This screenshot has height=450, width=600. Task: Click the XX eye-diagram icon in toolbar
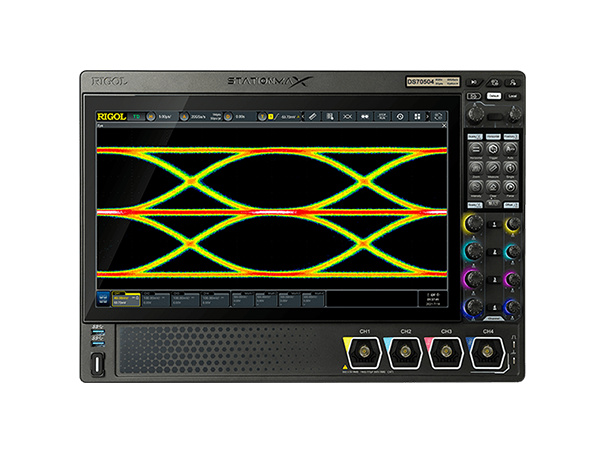tap(347, 117)
